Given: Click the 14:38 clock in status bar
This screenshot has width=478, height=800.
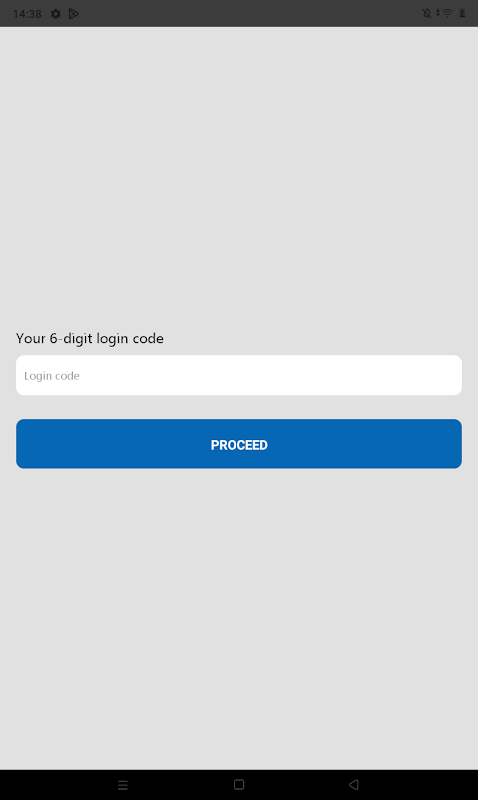Looking at the screenshot, I should tap(27, 14).
